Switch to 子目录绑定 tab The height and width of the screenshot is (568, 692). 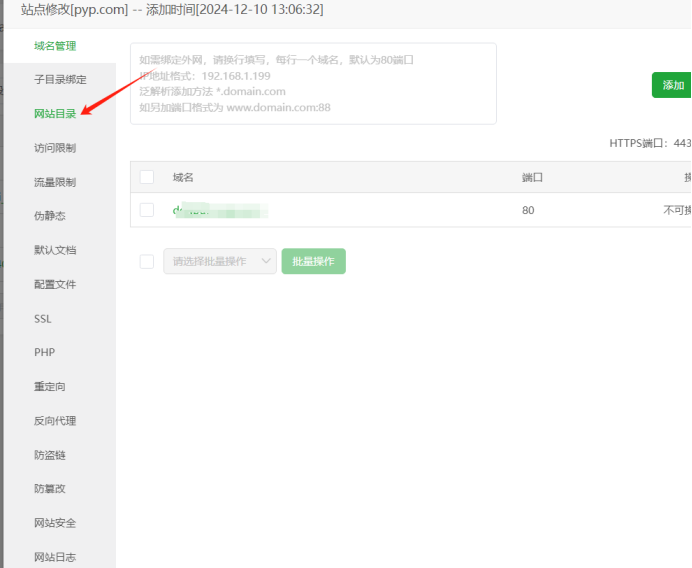(x=60, y=80)
